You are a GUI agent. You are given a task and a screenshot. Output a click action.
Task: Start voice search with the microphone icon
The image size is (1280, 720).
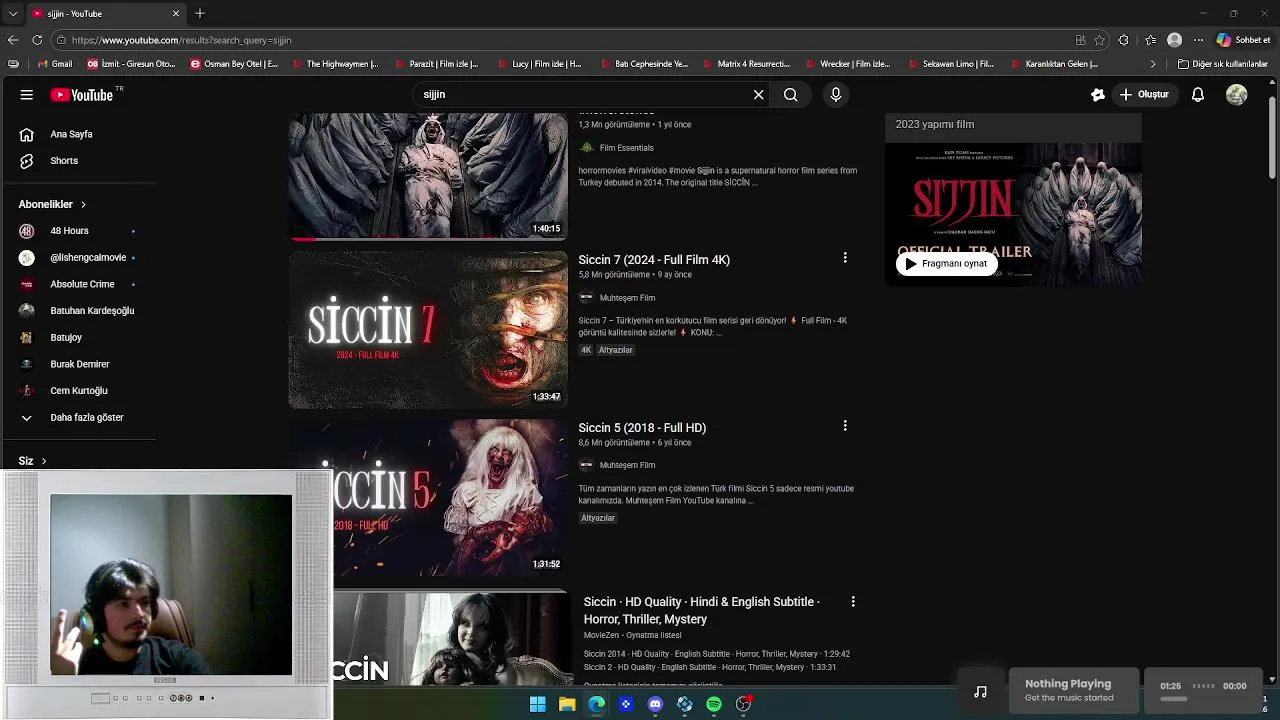(836, 95)
